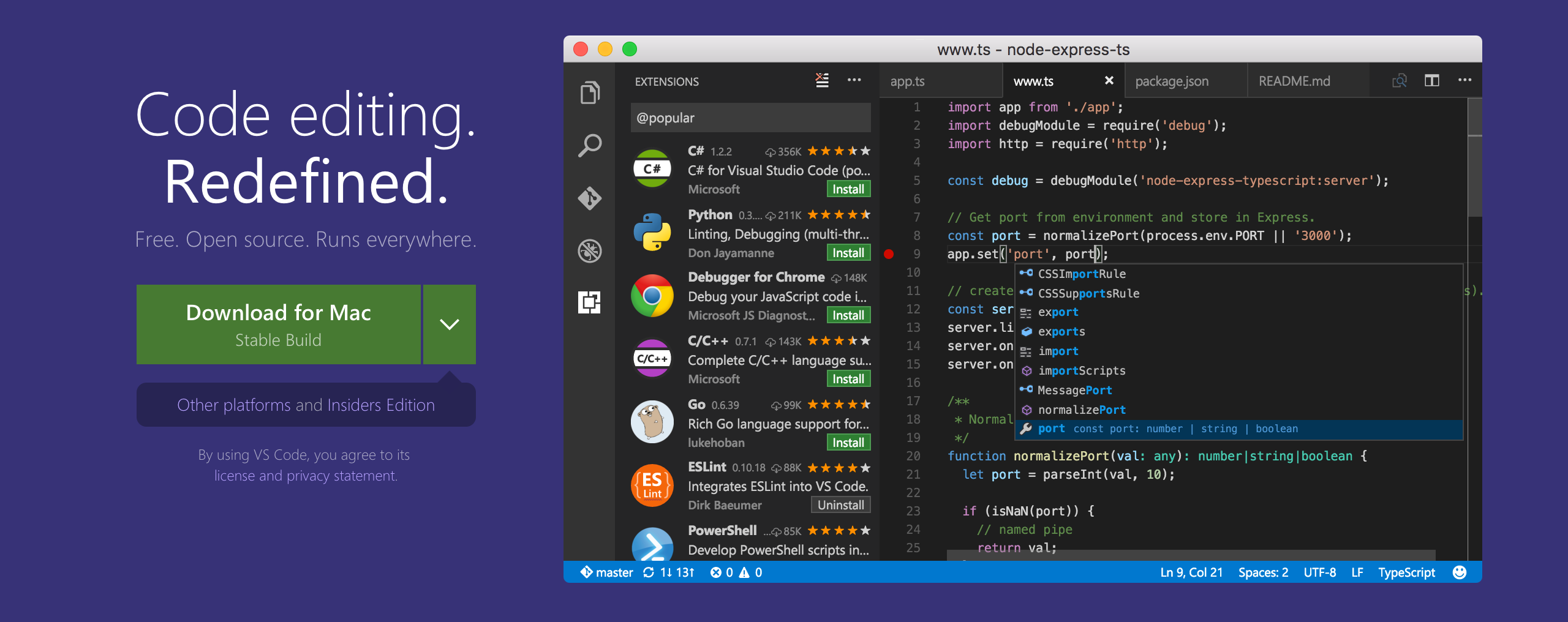The width and height of the screenshot is (1568, 622).
Task: Select normalizePort suggestion
Action: pos(1239,410)
